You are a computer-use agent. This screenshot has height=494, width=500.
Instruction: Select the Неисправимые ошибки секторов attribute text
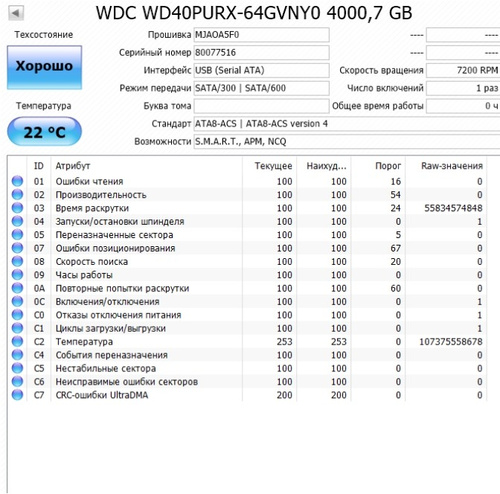tap(127, 382)
